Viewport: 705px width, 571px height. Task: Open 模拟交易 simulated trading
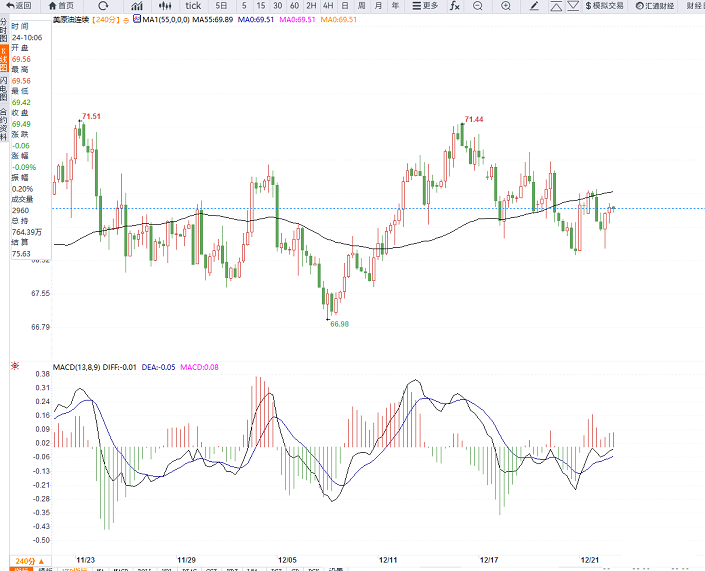coord(604,6)
